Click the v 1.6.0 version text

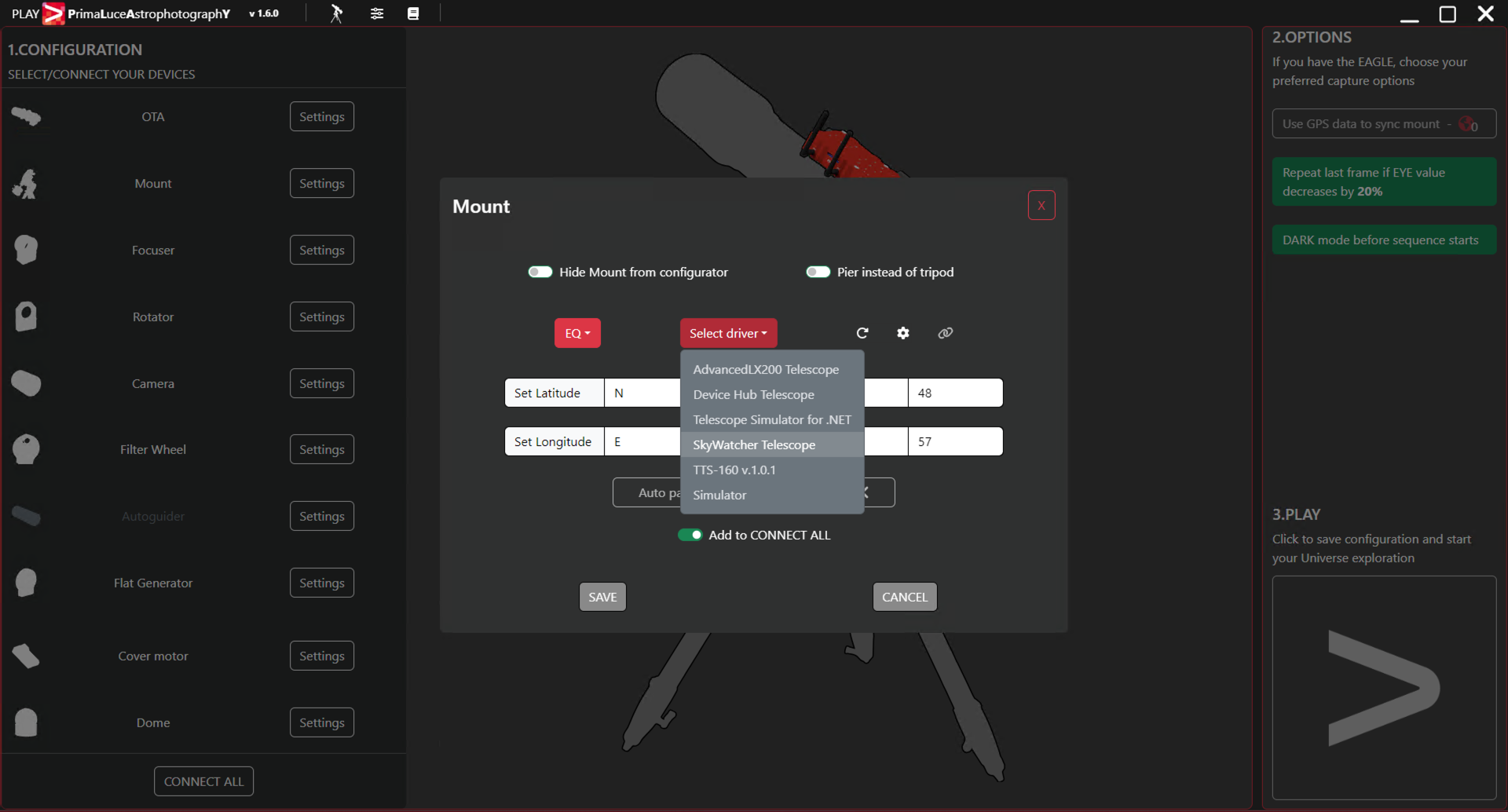click(x=264, y=13)
